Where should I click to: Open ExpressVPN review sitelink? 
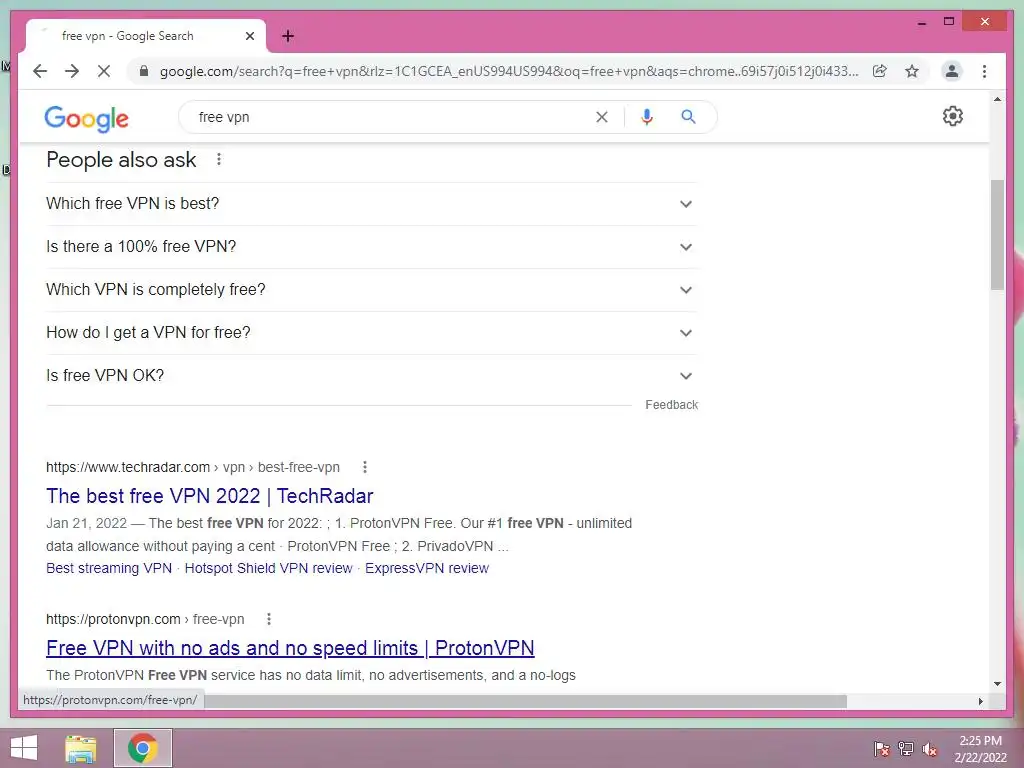click(x=427, y=568)
